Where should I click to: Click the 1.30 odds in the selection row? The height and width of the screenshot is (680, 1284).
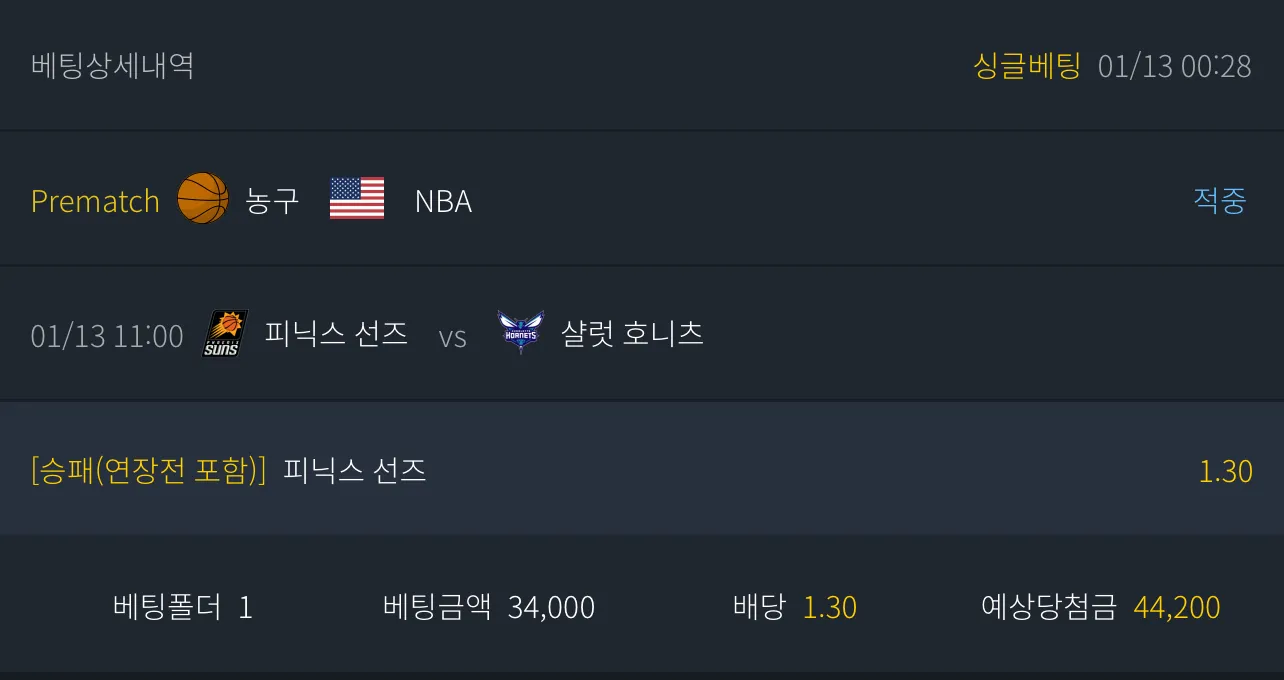[1225, 471]
